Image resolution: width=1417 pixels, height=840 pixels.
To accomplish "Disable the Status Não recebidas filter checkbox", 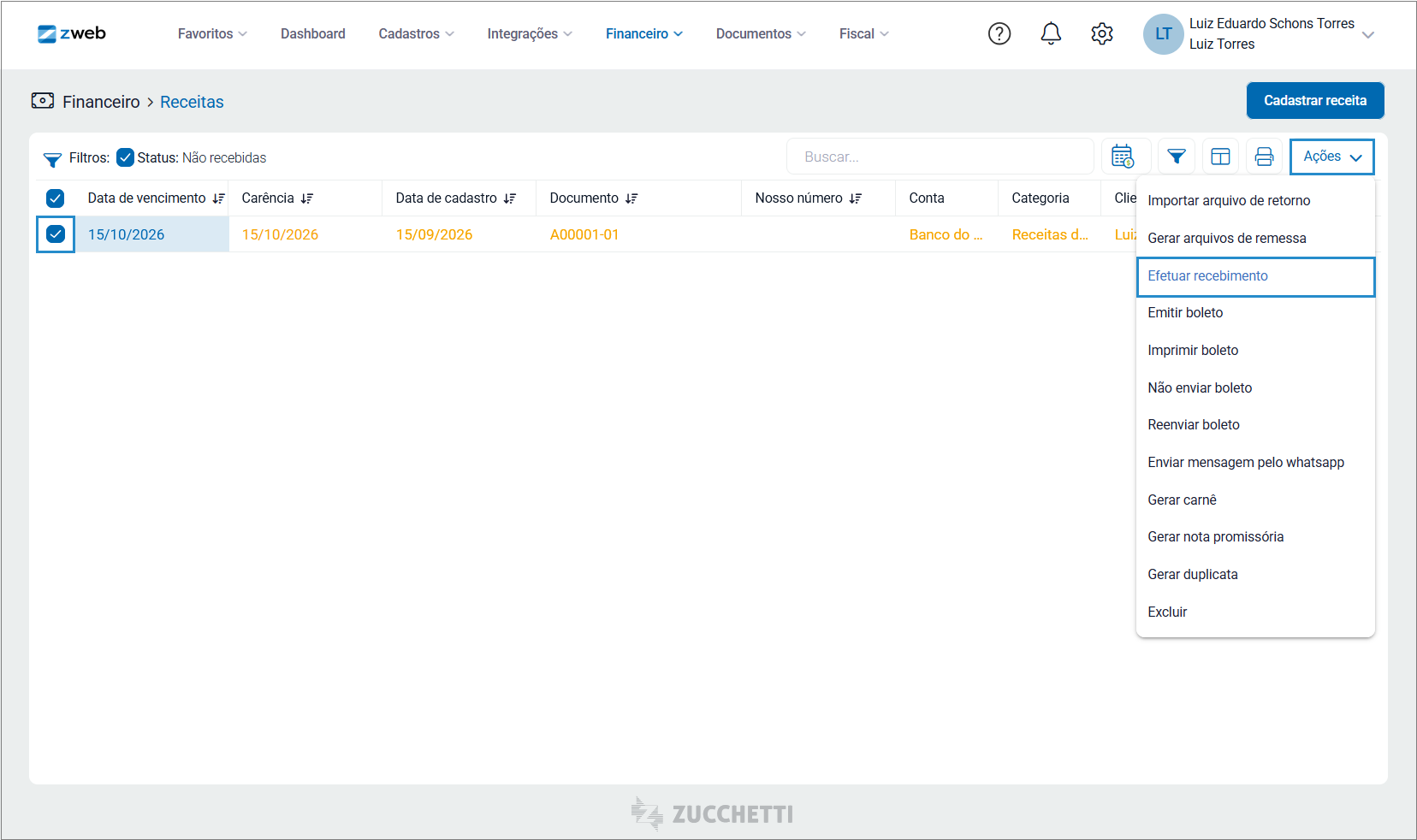I will click(x=125, y=157).
